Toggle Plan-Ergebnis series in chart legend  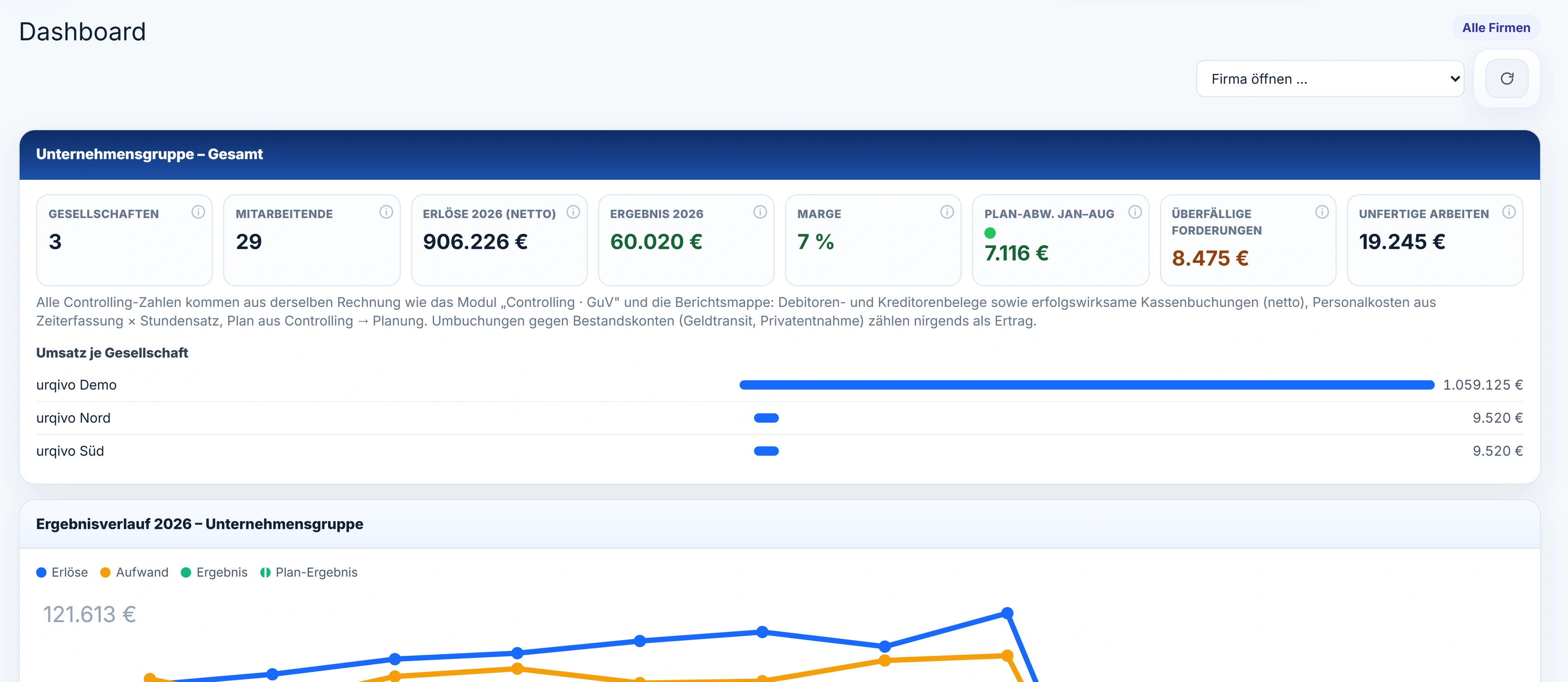pos(309,572)
